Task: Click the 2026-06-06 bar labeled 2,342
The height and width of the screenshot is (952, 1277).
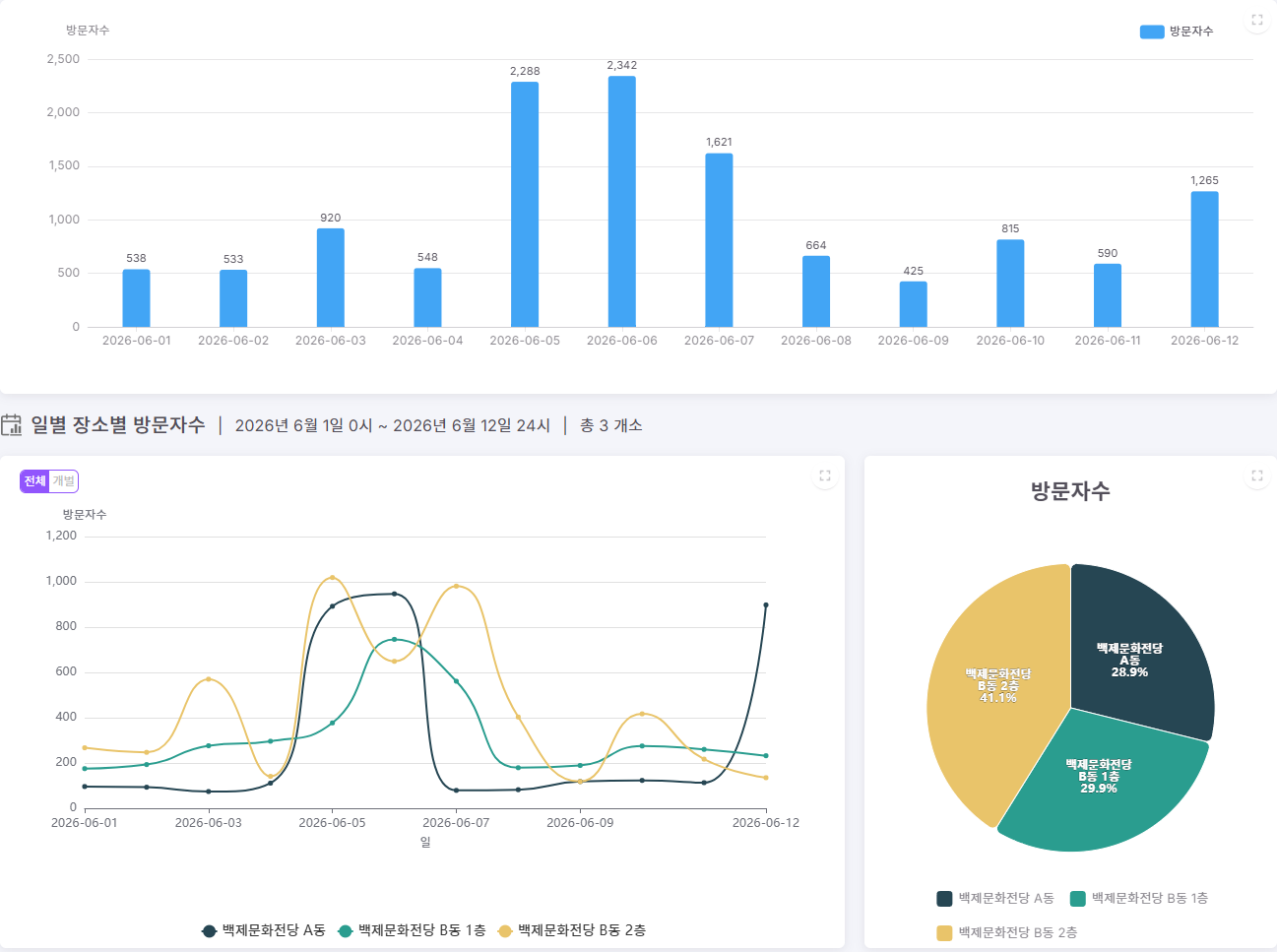Action: pyautogui.click(x=621, y=201)
